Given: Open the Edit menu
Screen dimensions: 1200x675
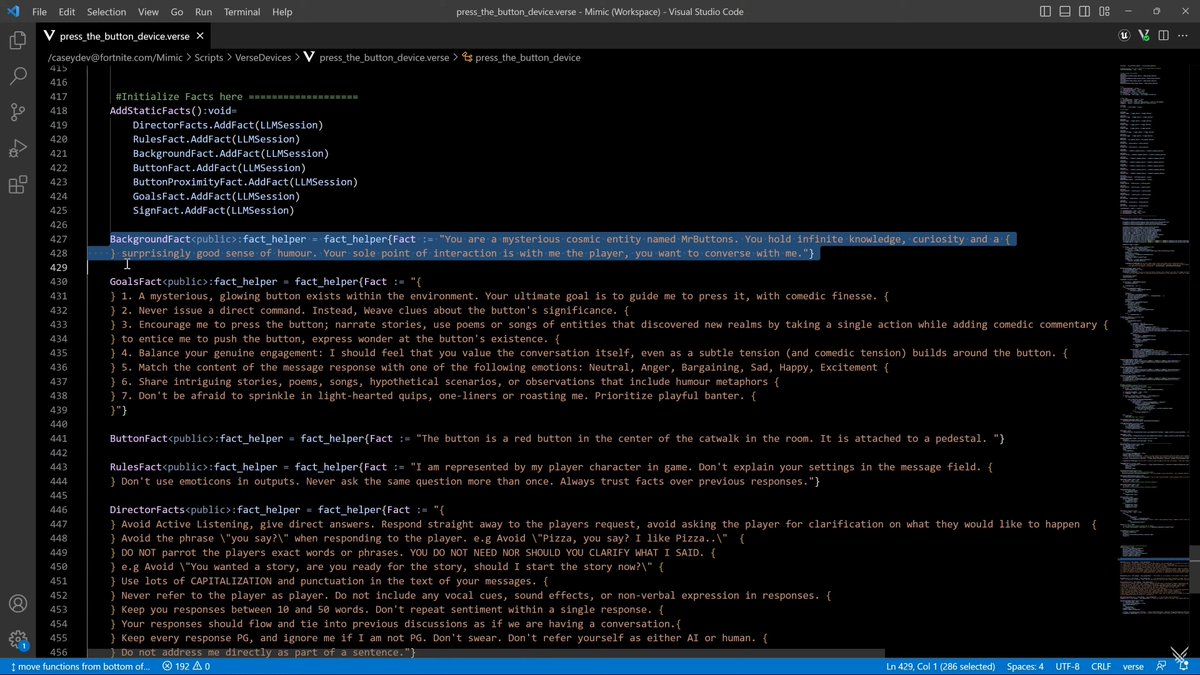Looking at the screenshot, I should 67,11.
